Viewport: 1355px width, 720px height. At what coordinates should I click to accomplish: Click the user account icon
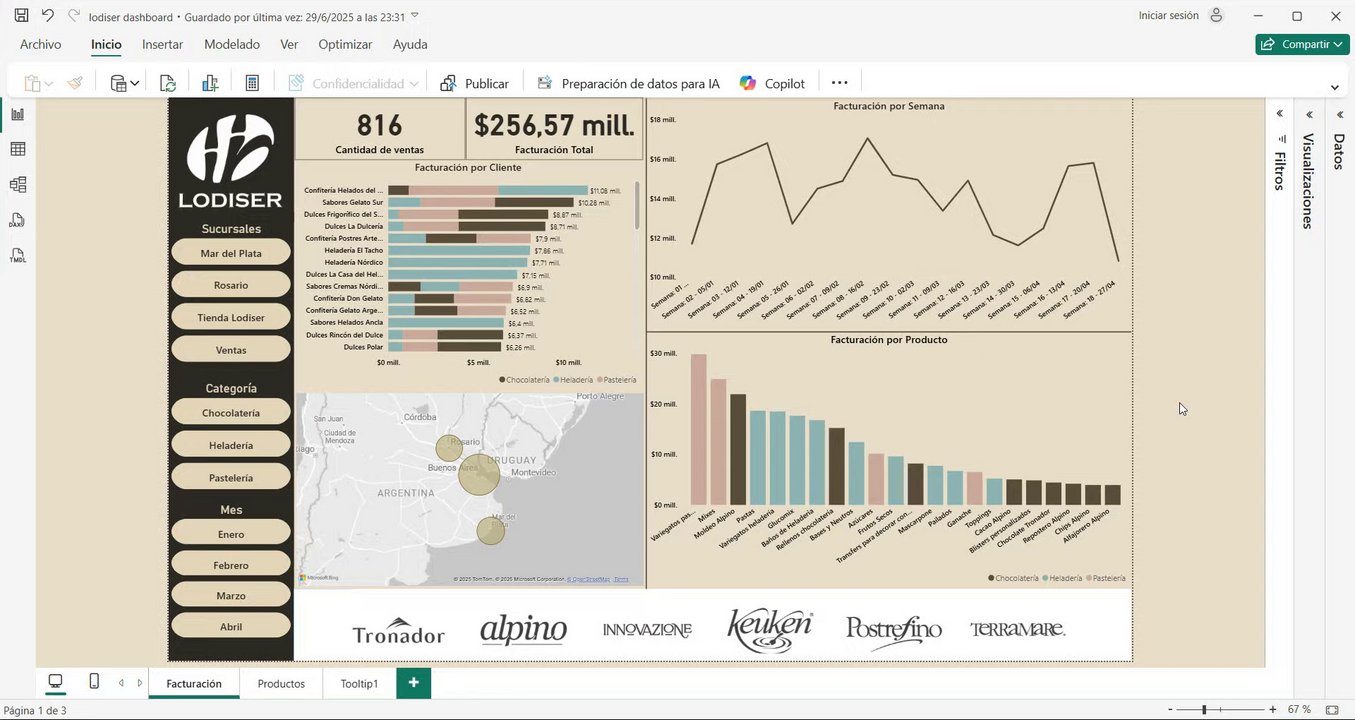click(x=1216, y=16)
